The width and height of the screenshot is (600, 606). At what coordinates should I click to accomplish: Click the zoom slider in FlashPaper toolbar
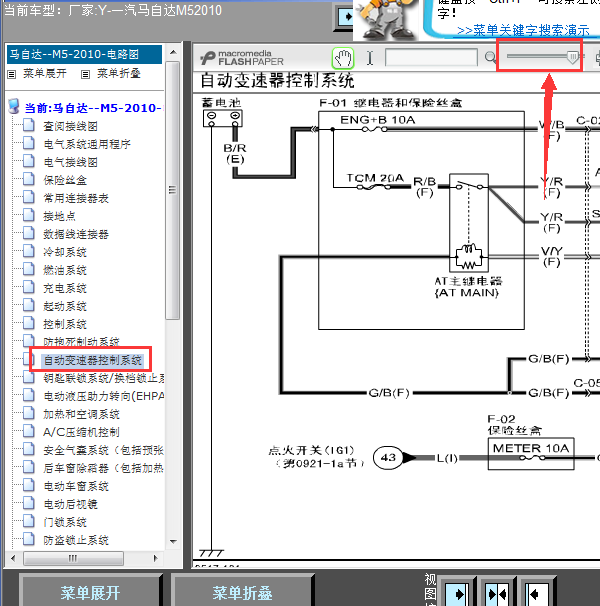543,56
